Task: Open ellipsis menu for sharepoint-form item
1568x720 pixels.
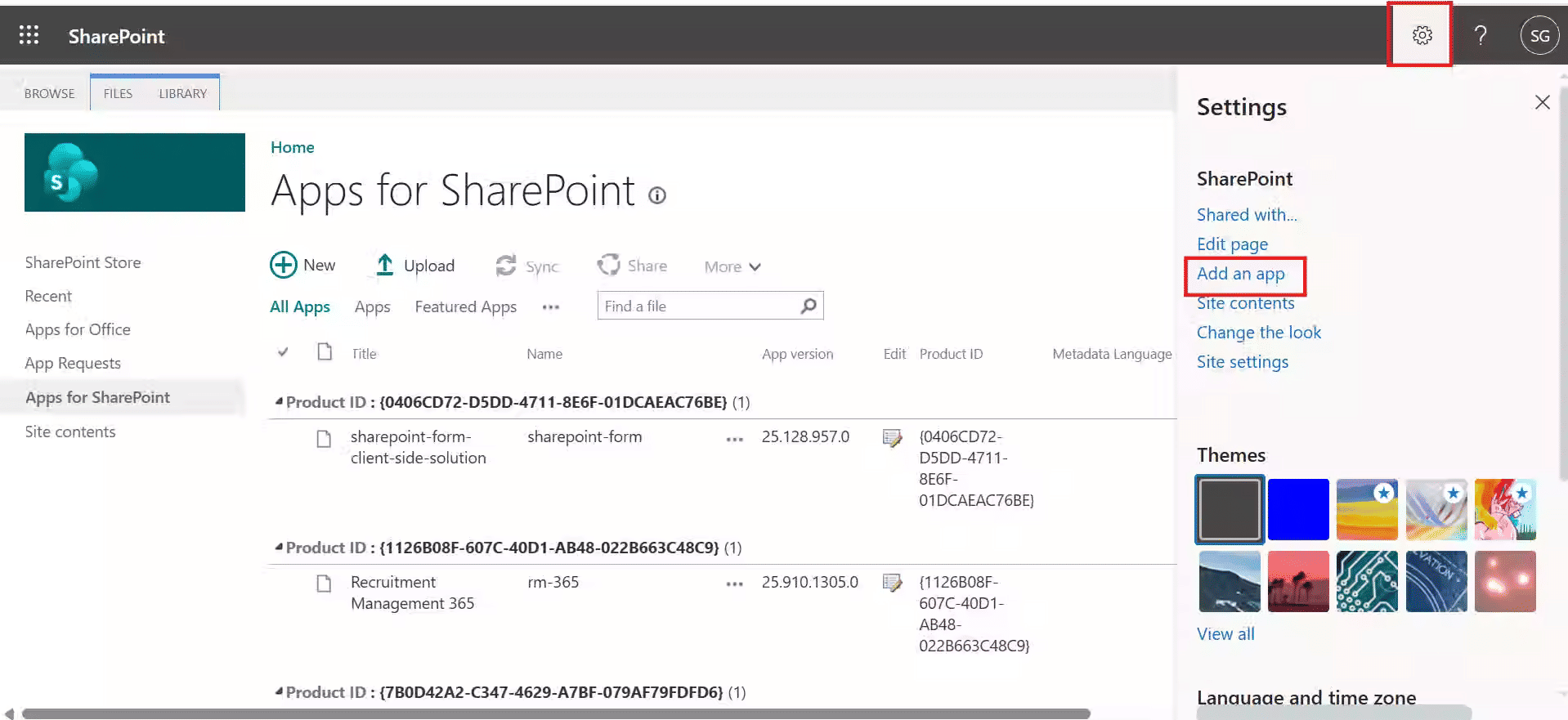Action: tap(734, 439)
